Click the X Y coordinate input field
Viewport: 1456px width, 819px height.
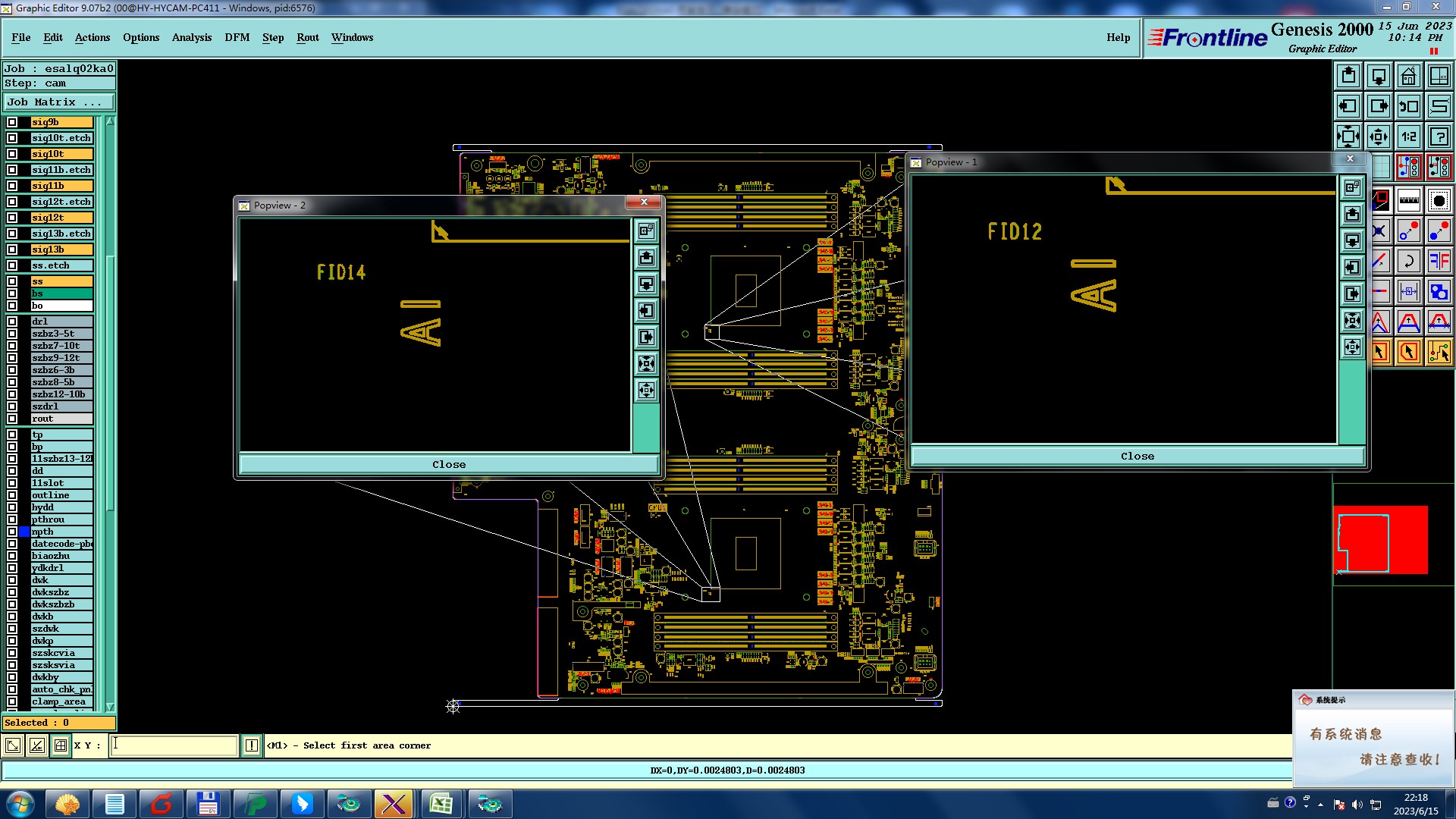[174, 745]
